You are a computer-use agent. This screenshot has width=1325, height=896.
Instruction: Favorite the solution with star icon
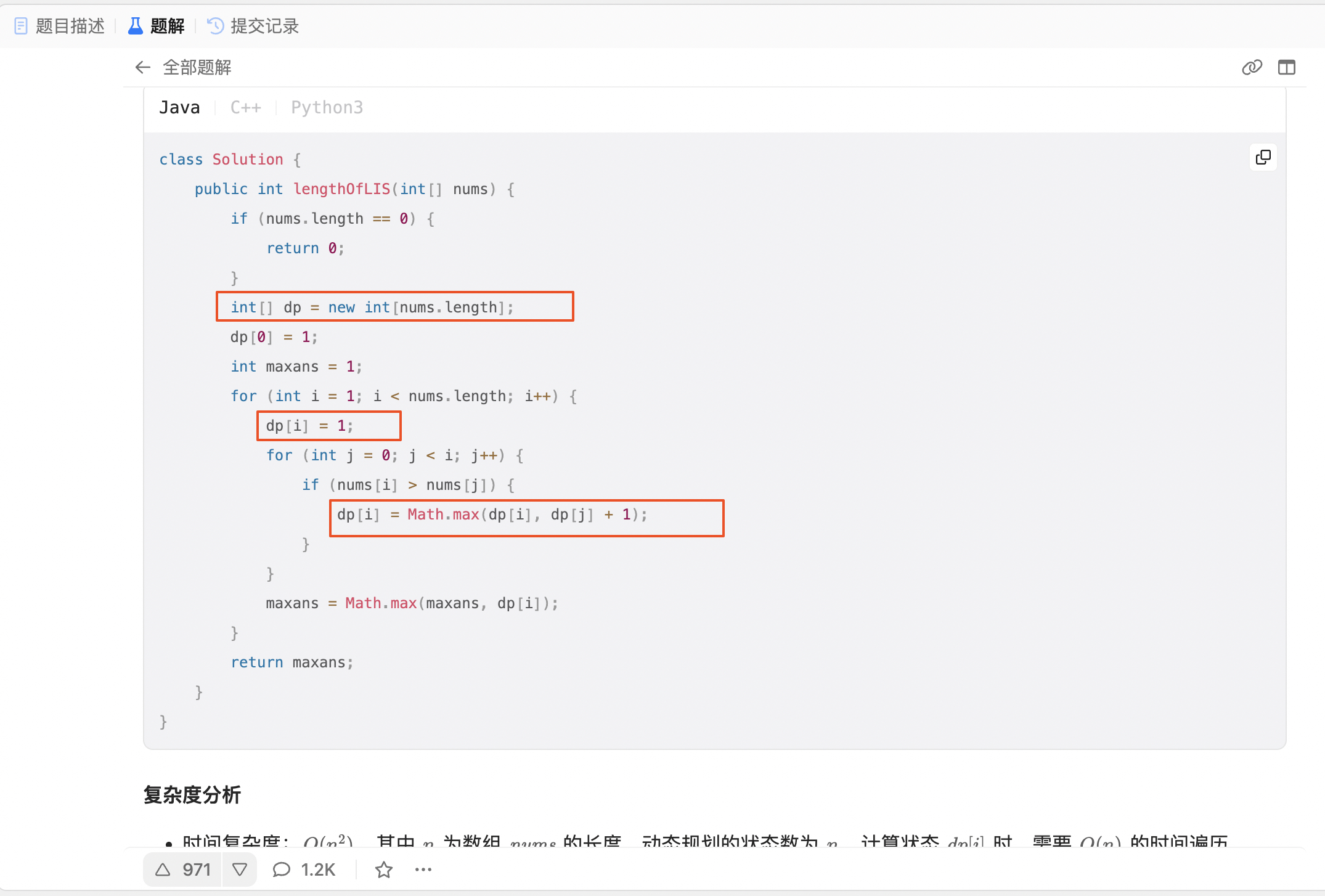[x=384, y=870]
